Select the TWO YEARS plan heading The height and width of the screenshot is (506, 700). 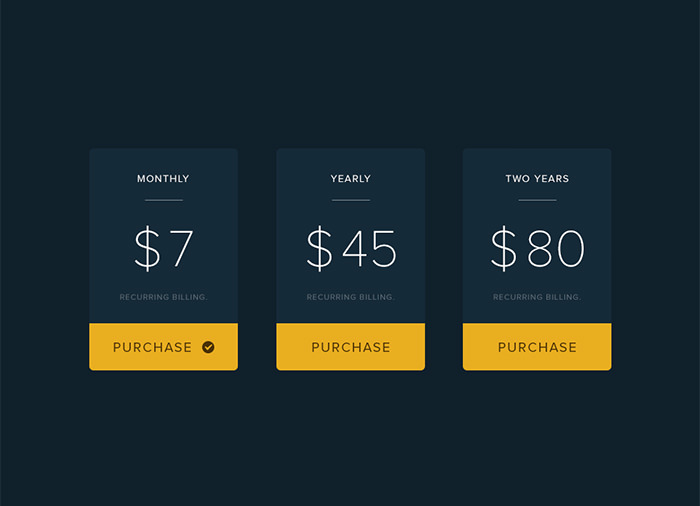point(537,179)
